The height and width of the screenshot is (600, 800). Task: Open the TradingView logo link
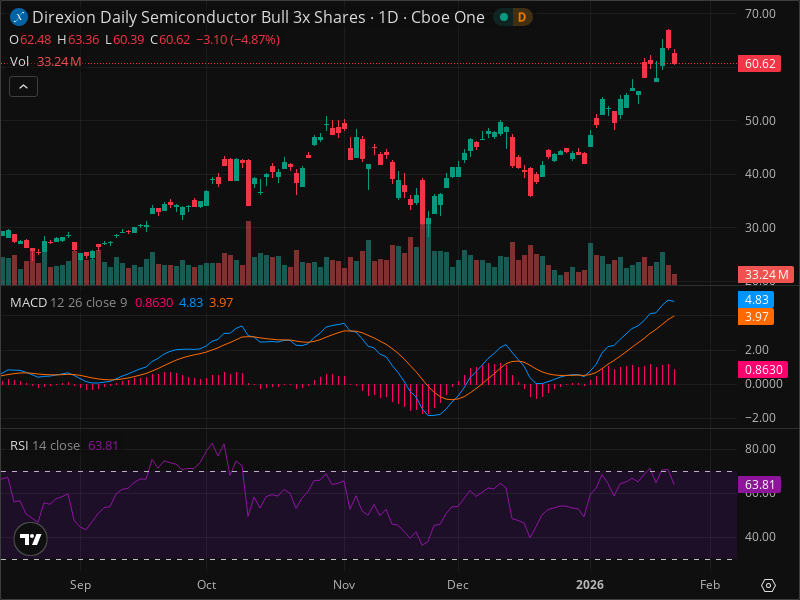[31, 539]
